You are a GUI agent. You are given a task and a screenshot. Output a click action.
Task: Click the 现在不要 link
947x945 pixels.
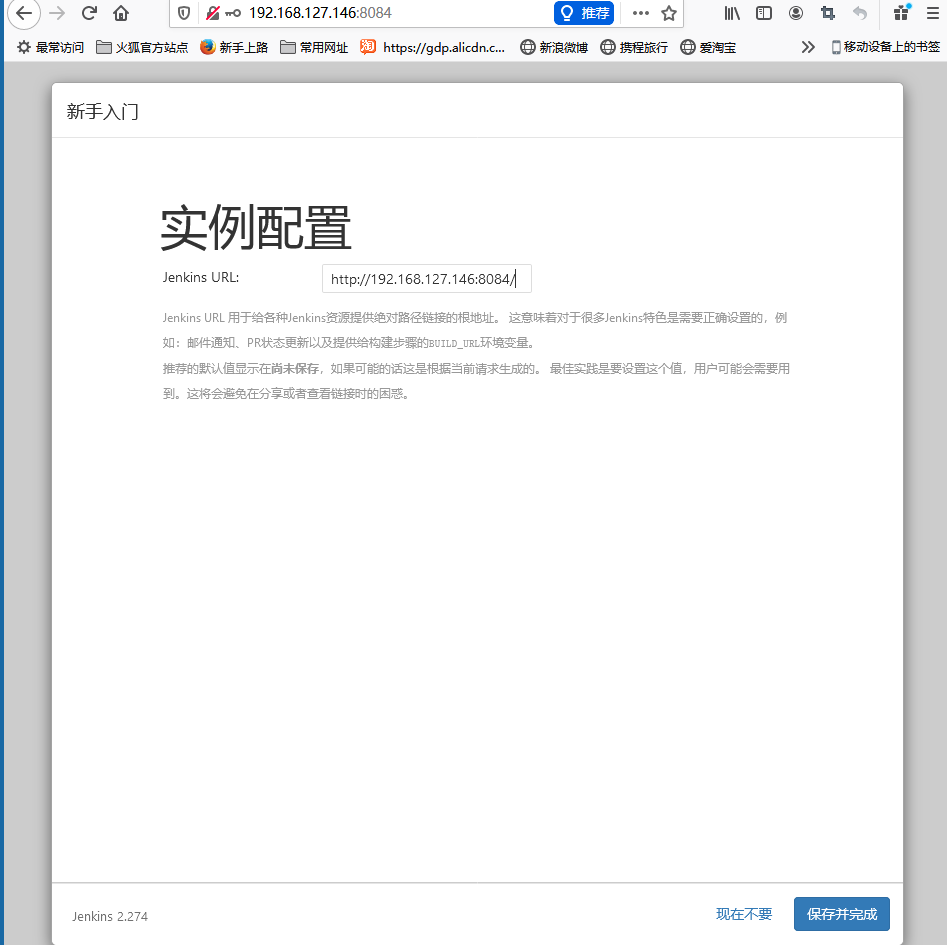click(744, 914)
